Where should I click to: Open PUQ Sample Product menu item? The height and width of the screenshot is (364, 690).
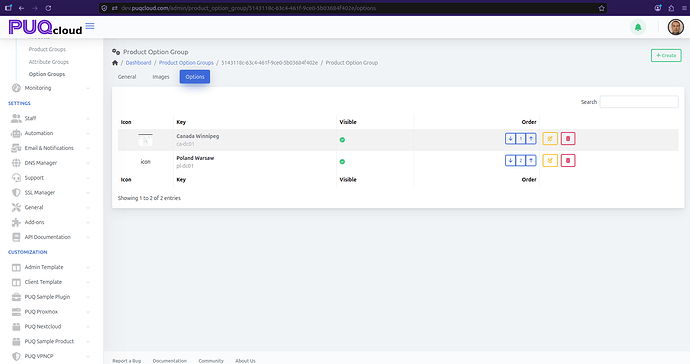(x=49, y=342)
